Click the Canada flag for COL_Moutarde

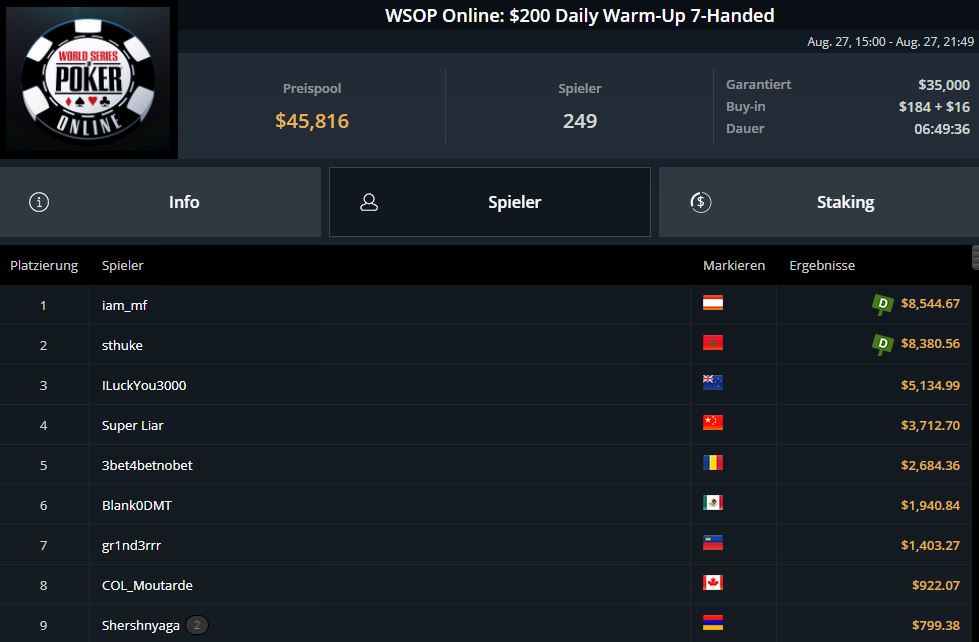coord(712,583)
